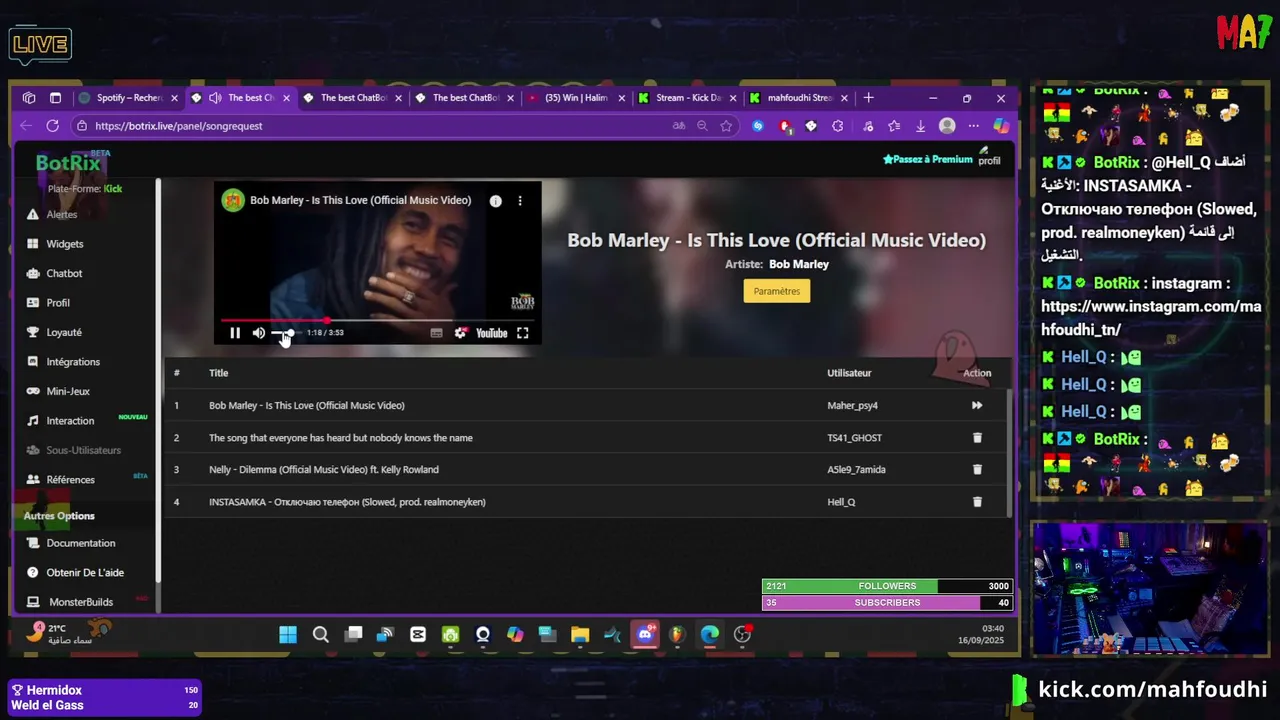Toggle subtitles in YouTube player
The height and width of the screenshot is (720, 1280).
click(436, 333)
